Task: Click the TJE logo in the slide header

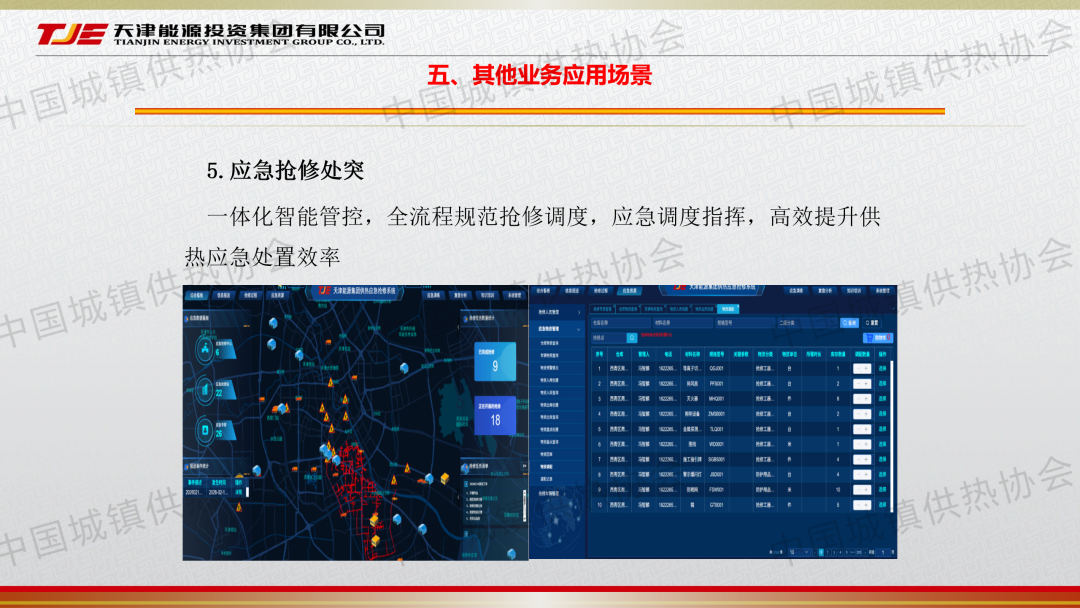Action: coord(70,35)
